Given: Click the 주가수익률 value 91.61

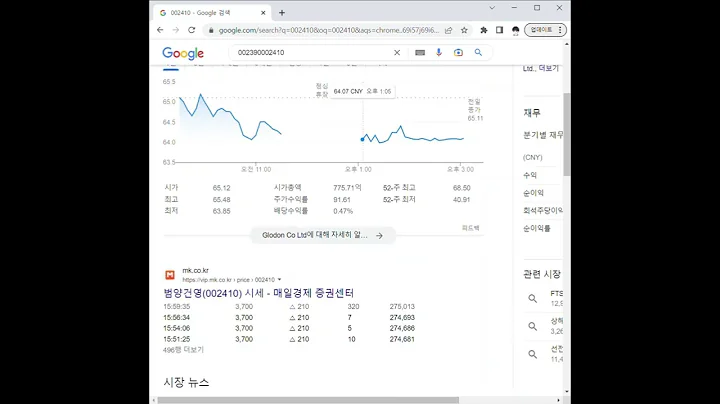Looking at the screenshot, I should tap(342, 200).
